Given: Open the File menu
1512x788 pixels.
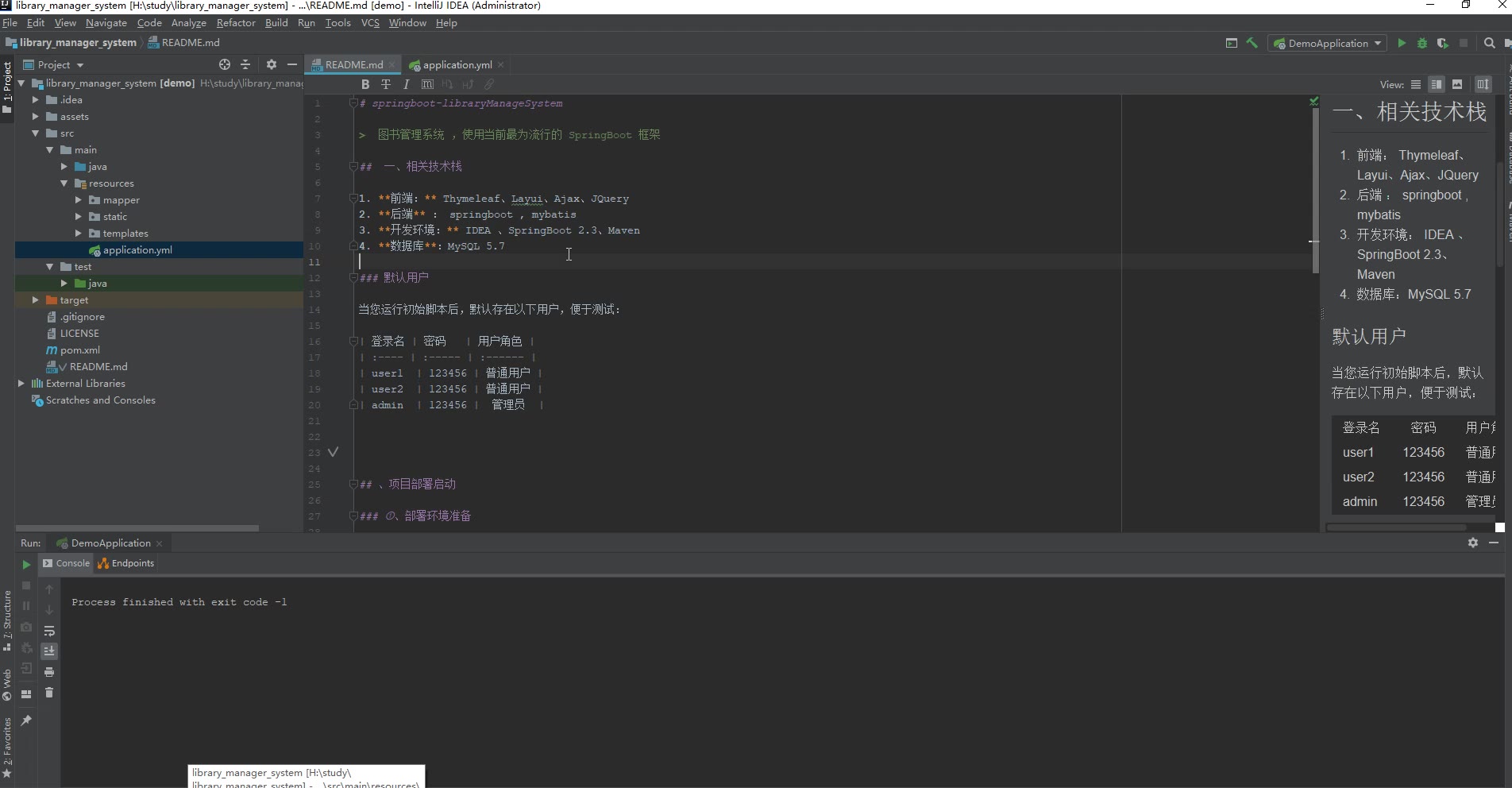Looking at the screenshot, I should pos(10,23).
